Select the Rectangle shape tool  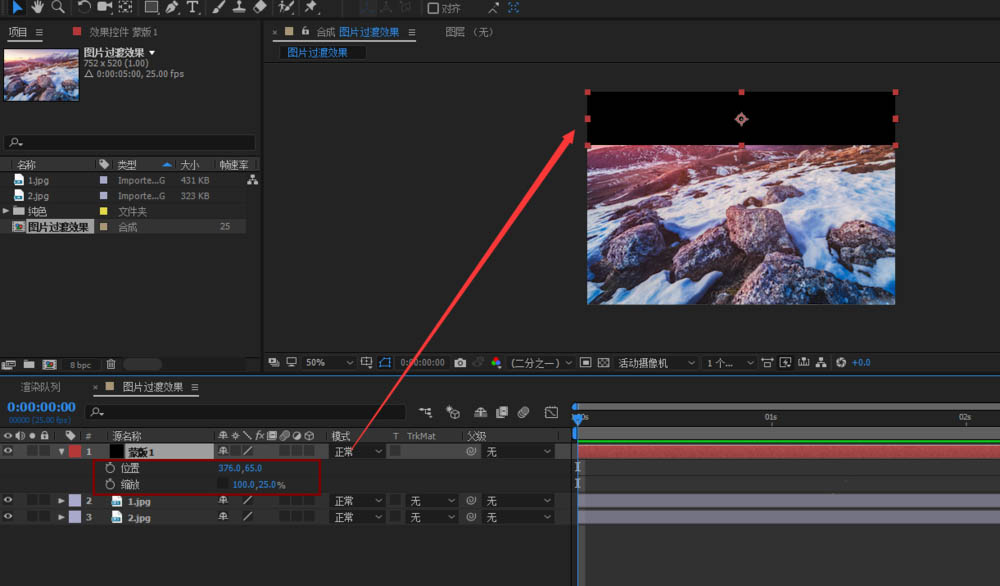click(x=151, y=7)
